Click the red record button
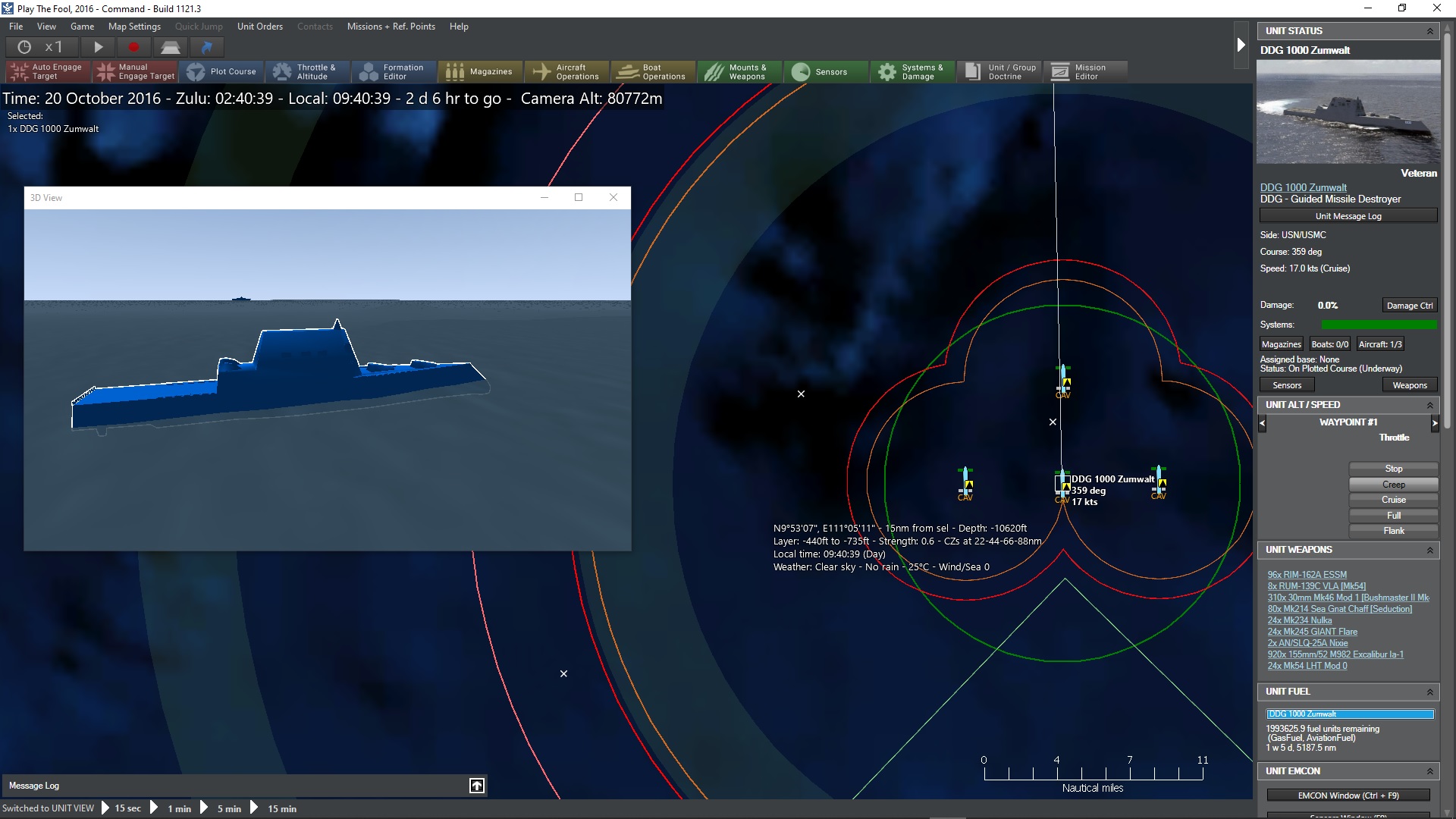1456x819 pixels. (133, 47)
